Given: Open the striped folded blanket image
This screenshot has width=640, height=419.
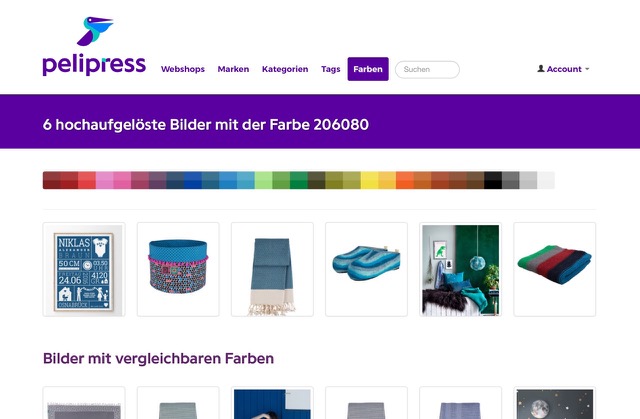Looking at the screenshot, I should tap(555, 269).
